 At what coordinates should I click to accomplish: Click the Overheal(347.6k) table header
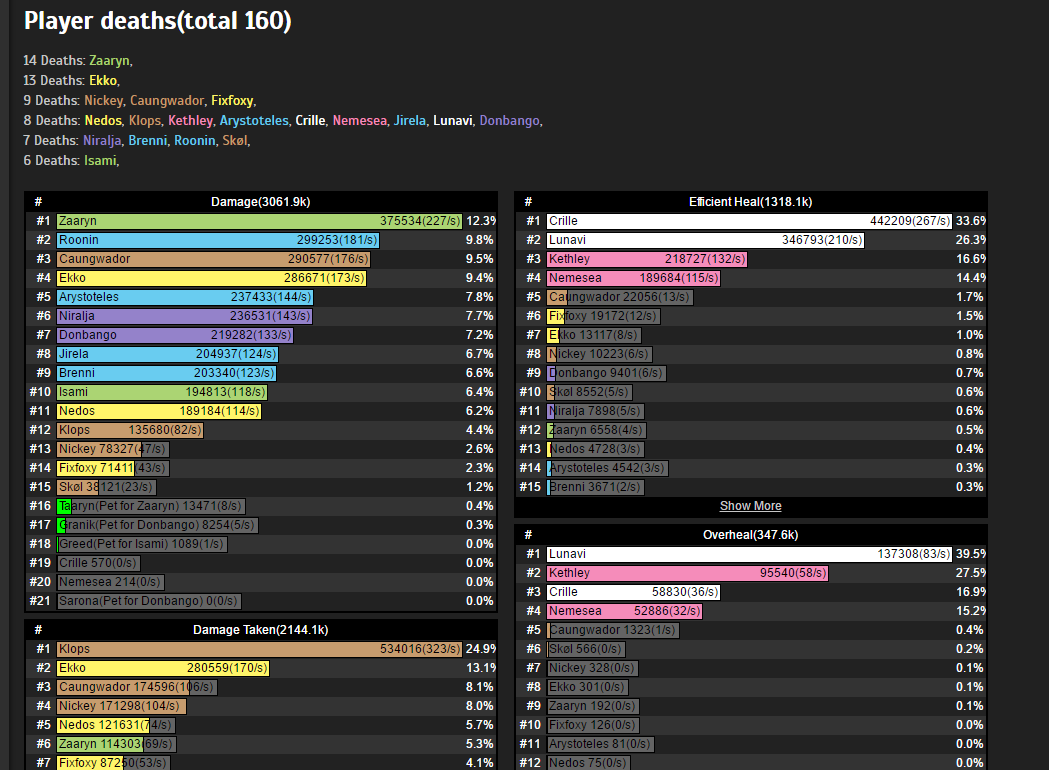point(750,535)
